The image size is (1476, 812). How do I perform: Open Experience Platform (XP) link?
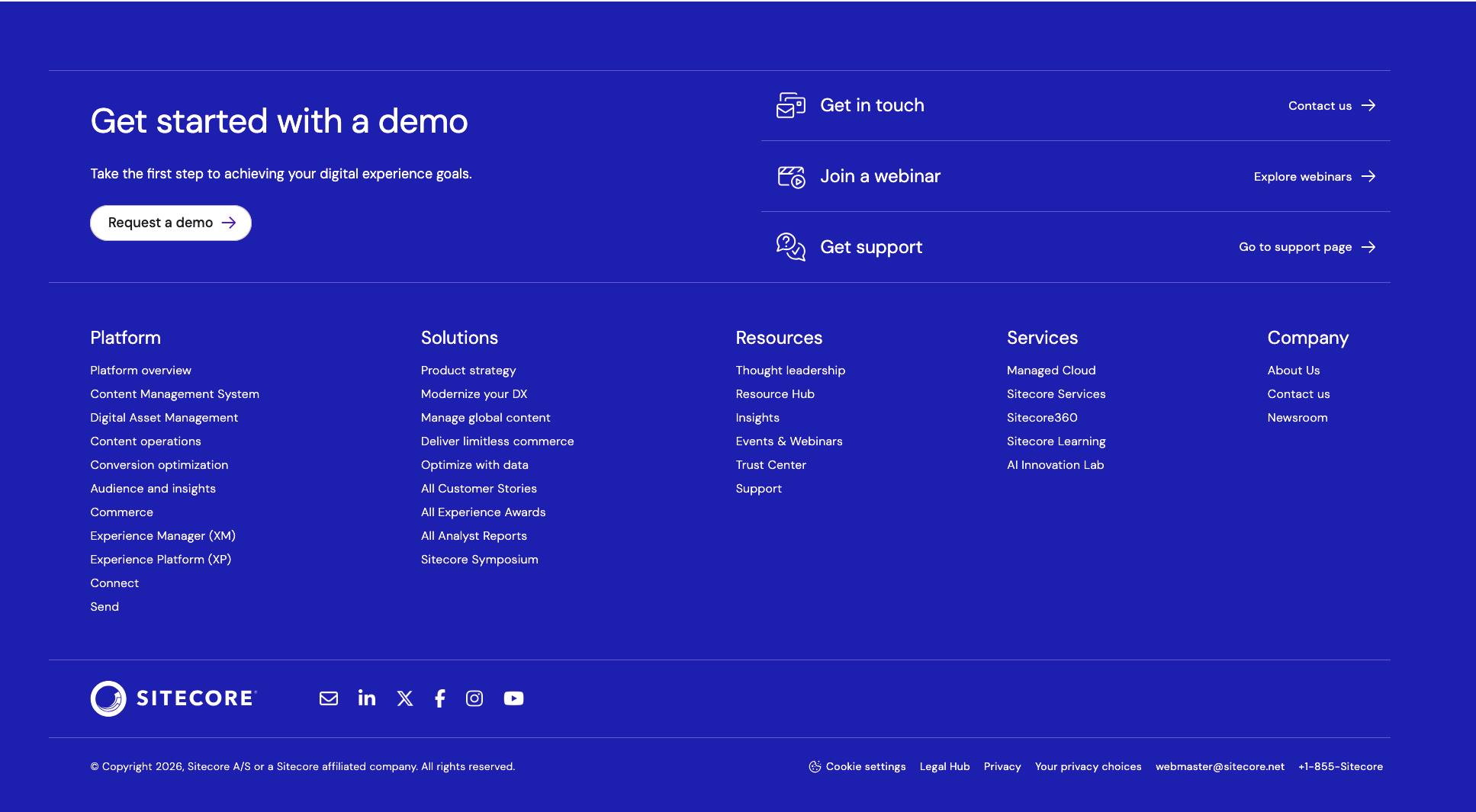click(x=161, y=560)
